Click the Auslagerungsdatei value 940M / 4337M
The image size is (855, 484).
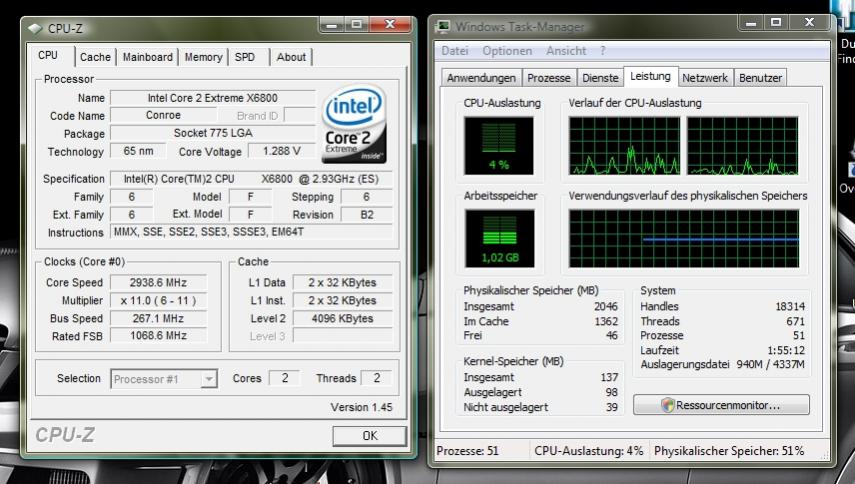pyautogui.click(x=770, y=364)
